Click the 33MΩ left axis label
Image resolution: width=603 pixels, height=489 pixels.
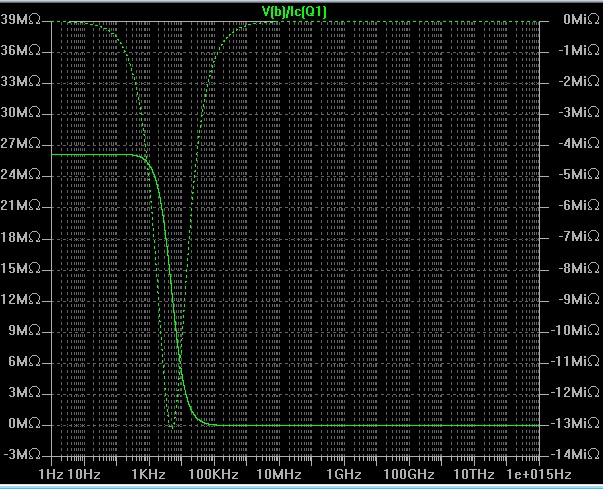click(21, 82)
